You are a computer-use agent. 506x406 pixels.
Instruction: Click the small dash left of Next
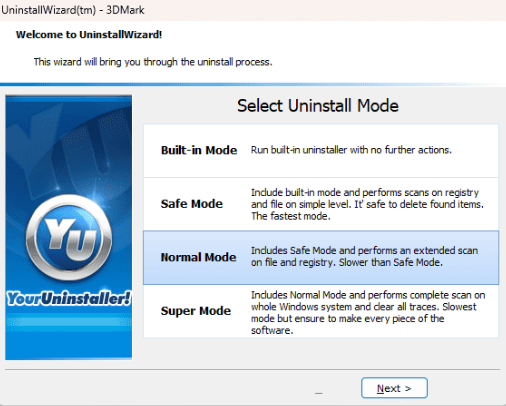pyautogui.click(x=319, y=393)
